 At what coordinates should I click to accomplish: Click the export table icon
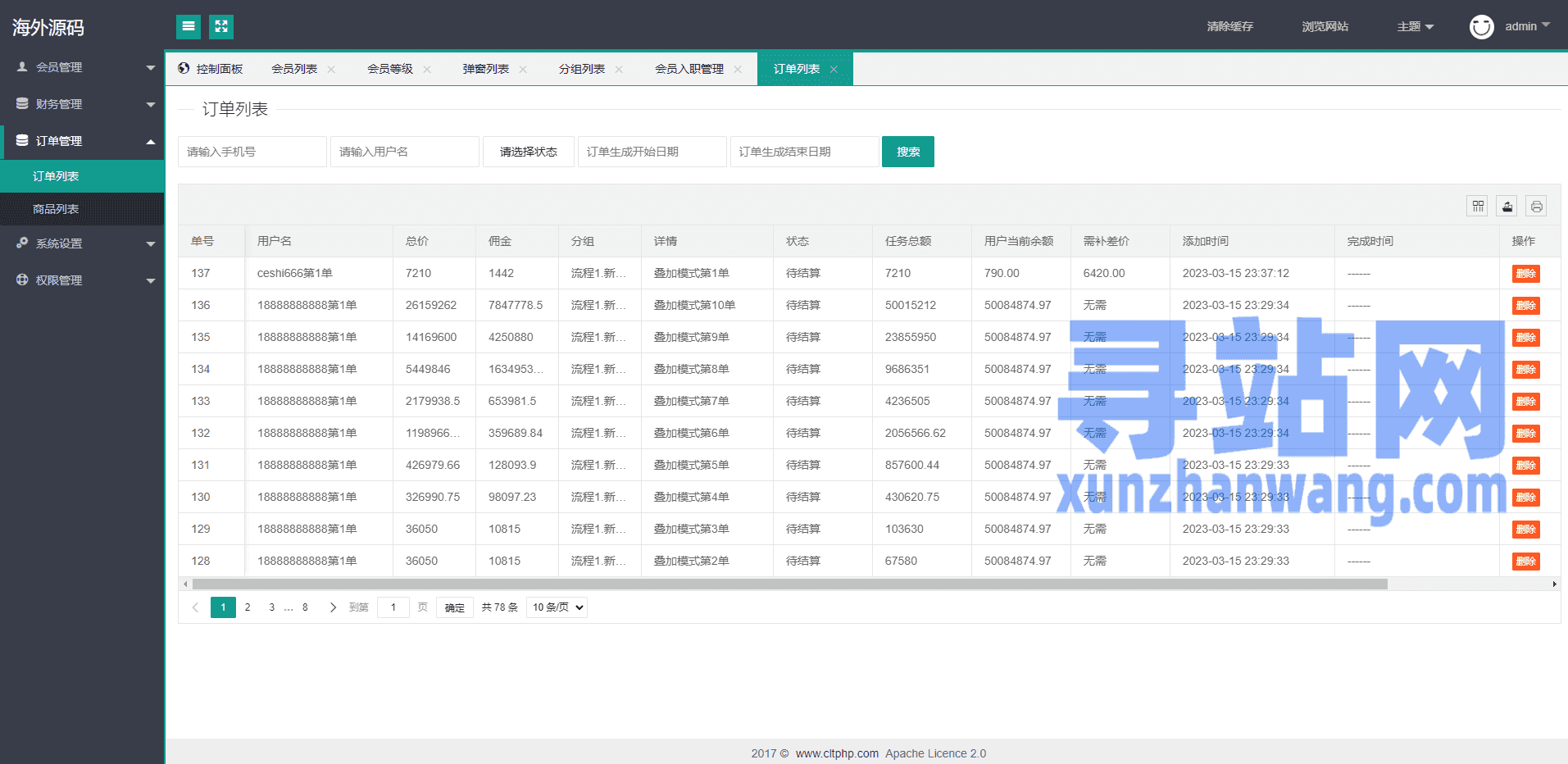[1507, 207]
